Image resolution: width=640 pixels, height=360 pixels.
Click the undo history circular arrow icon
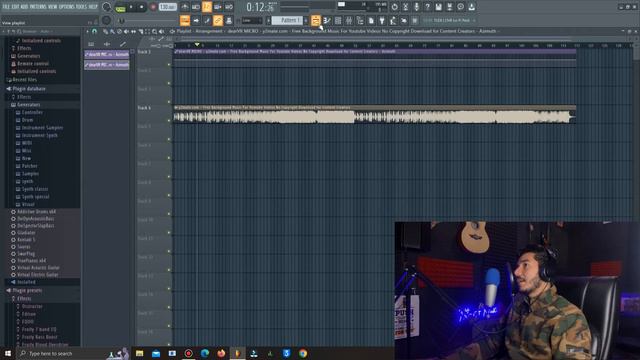(394, 7)
